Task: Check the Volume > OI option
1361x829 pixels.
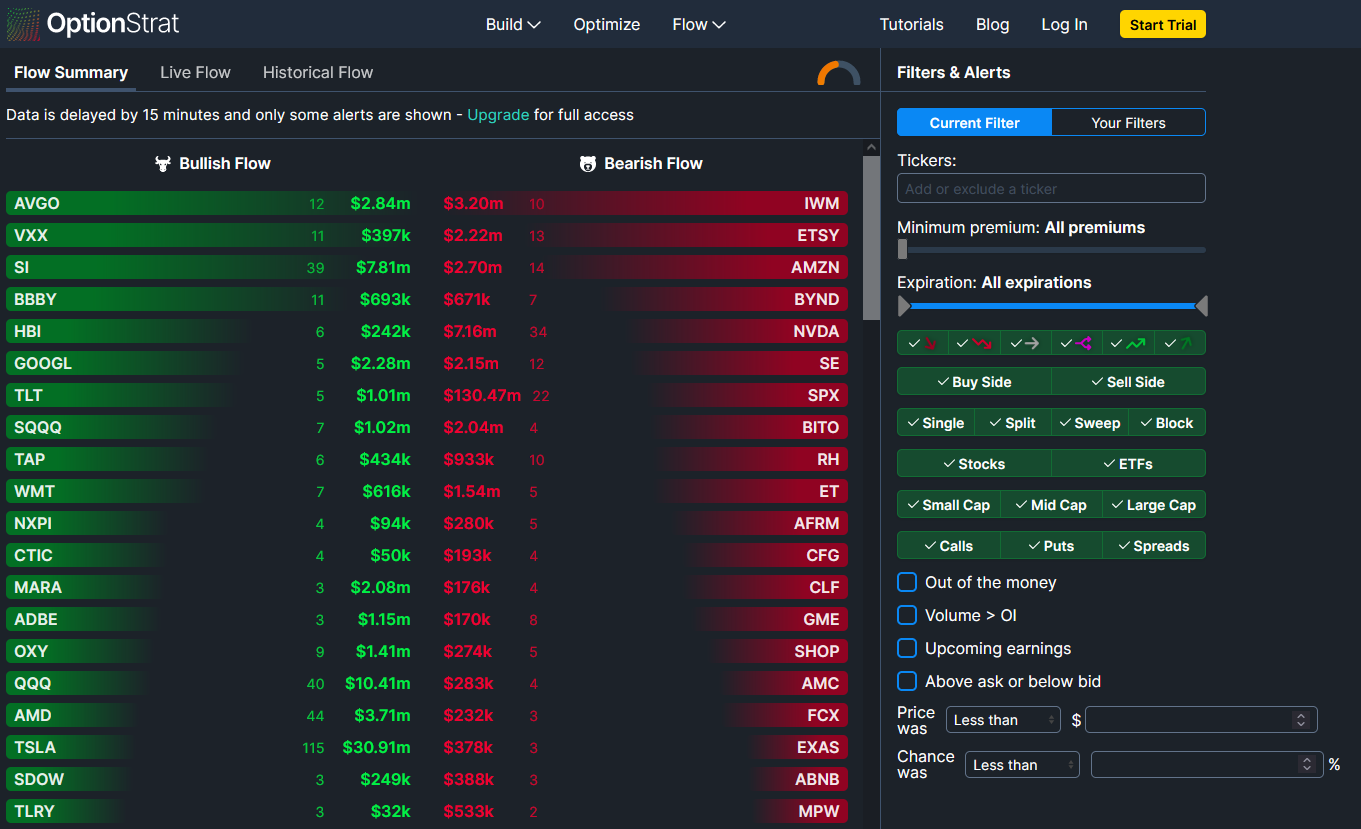Action: coord(907,615)
